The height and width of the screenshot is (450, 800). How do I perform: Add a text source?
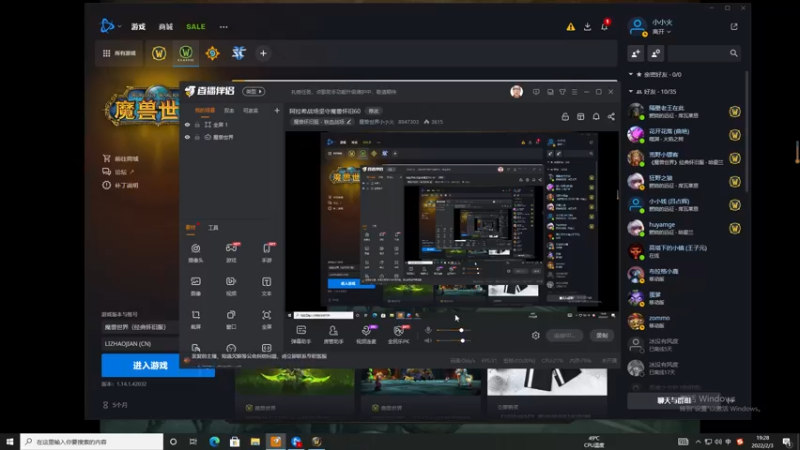point(267,286)
